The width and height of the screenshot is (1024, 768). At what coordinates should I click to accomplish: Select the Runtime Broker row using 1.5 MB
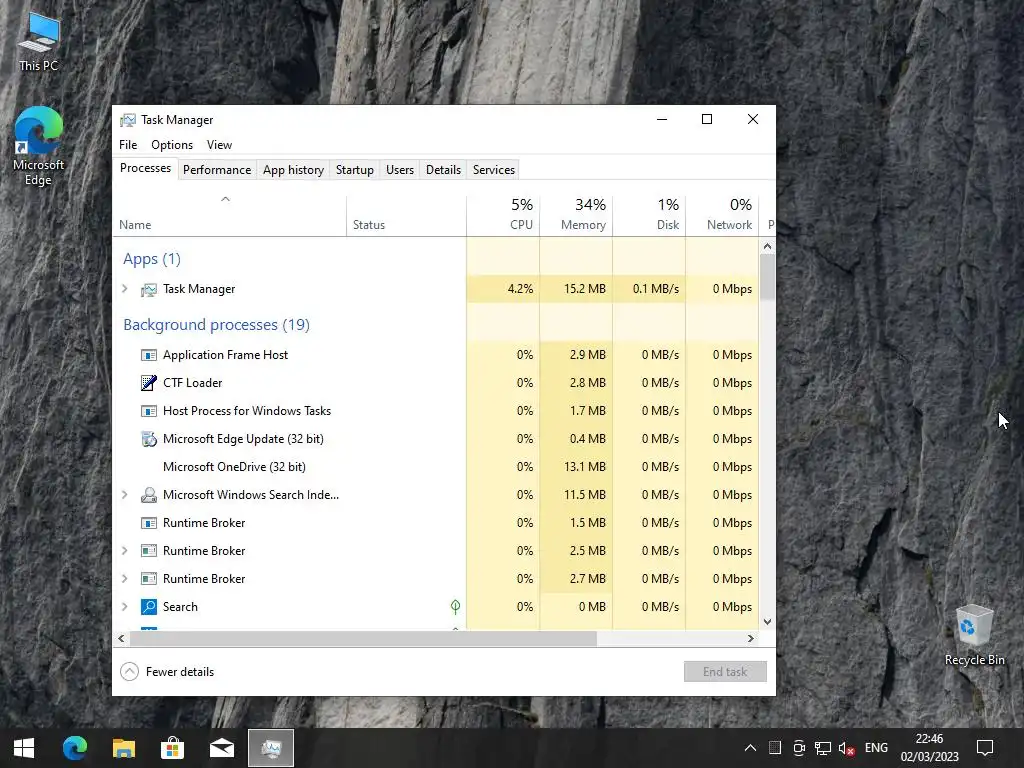(x=436, y=523)
